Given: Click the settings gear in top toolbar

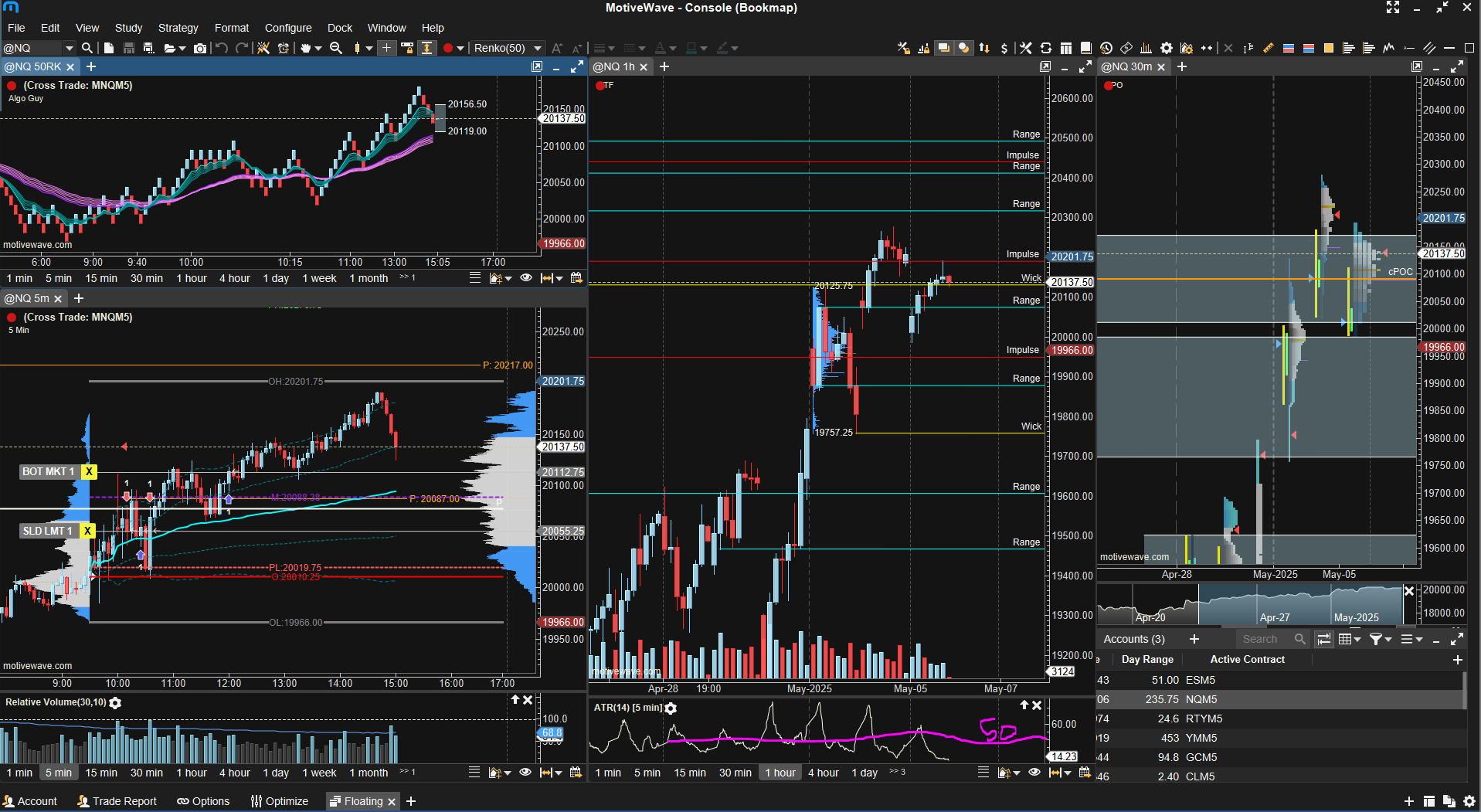Looking at the screenshot, I should (x=1167, y=48).
